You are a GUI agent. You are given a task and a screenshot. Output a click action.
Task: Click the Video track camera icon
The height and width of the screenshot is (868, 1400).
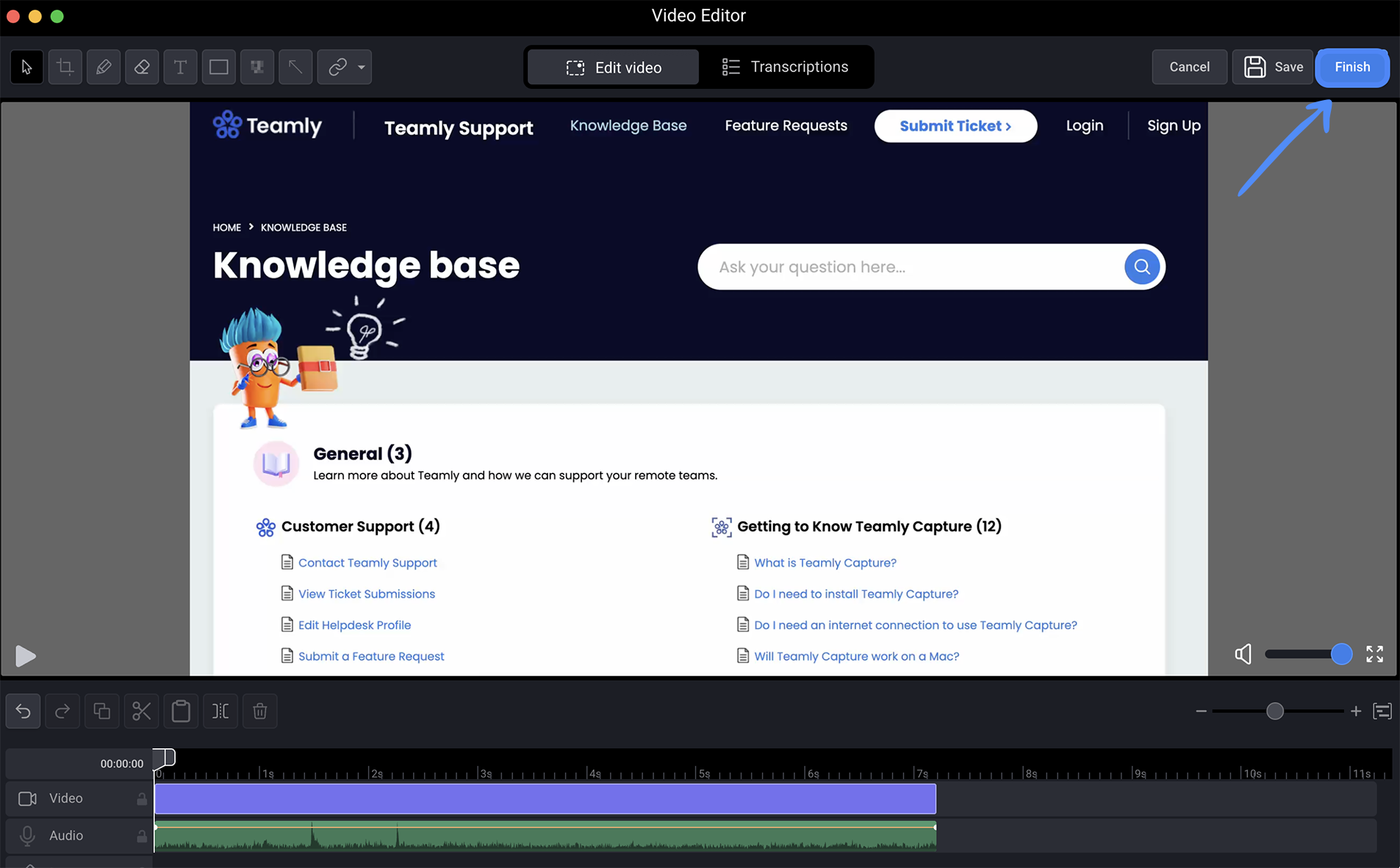click(x=27, y=798)
